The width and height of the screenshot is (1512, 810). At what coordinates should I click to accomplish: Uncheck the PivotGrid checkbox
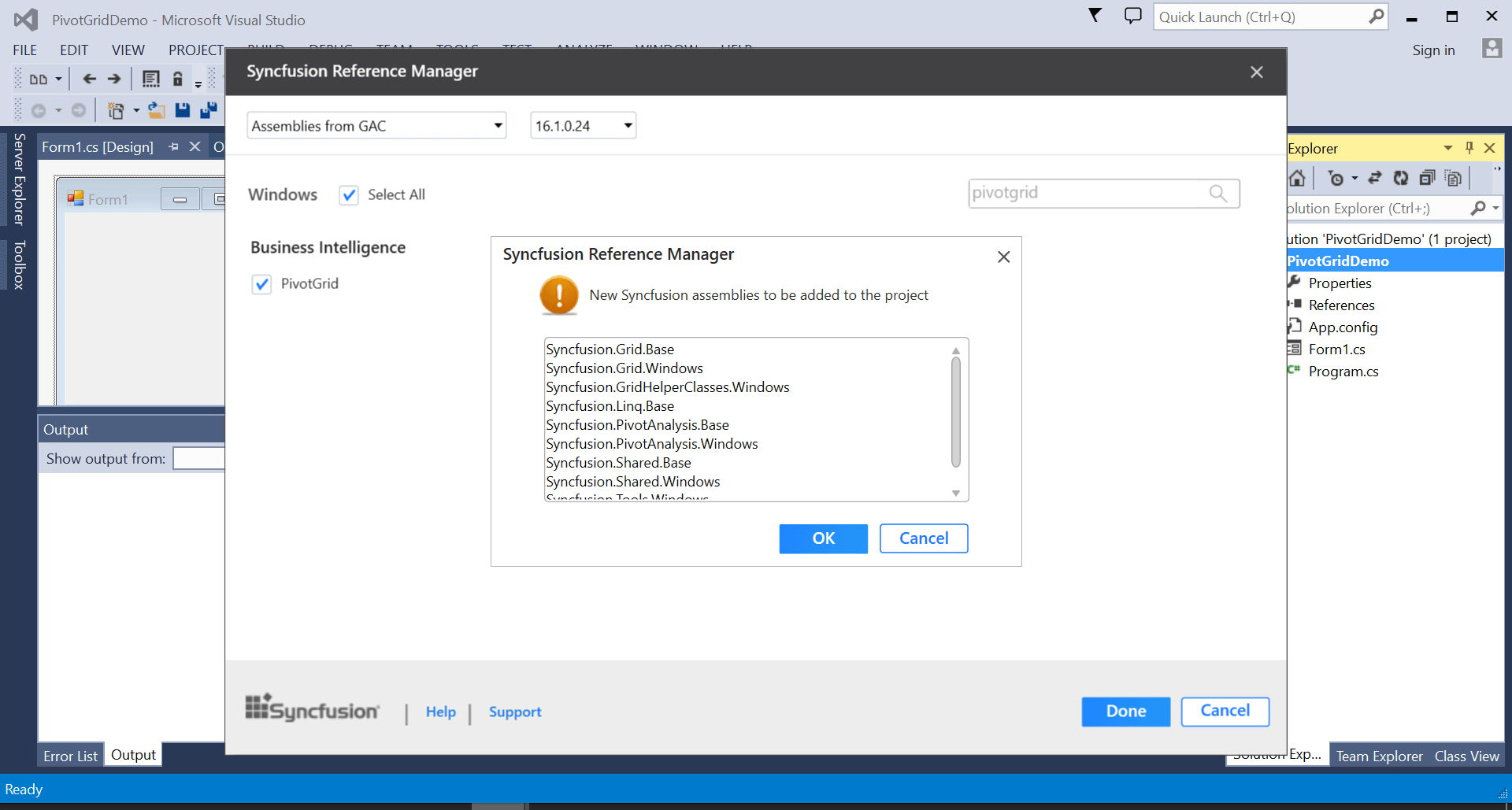[x=261, y=284]
